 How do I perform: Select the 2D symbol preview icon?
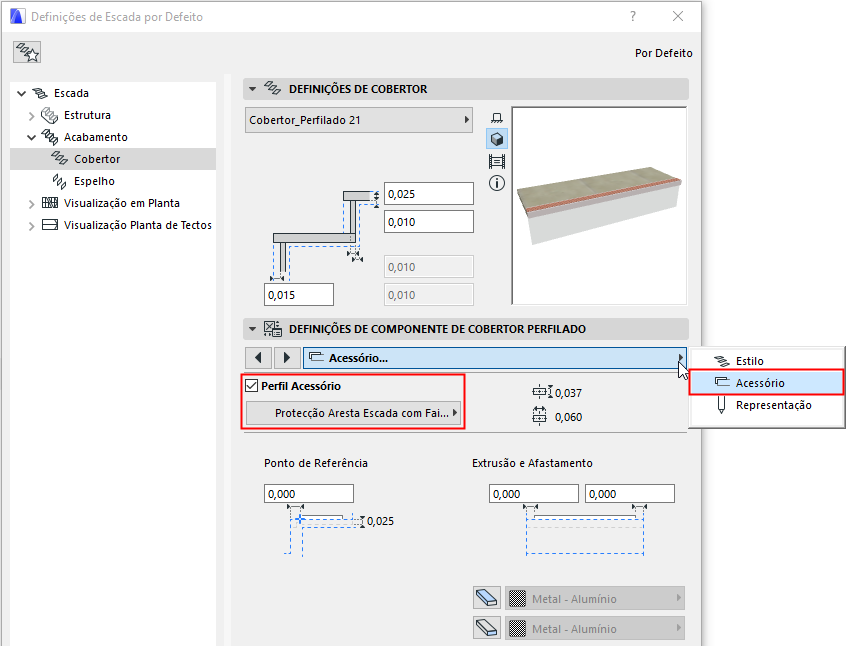click(x=497, y=118)
